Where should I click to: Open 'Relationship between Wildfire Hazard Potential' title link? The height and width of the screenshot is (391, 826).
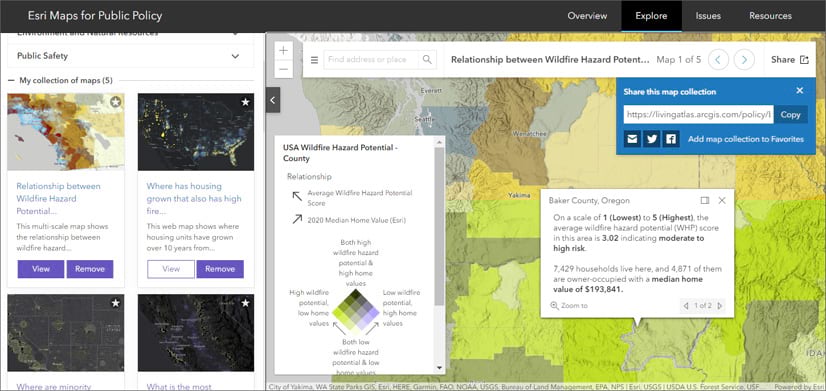(x=58, y=199)
